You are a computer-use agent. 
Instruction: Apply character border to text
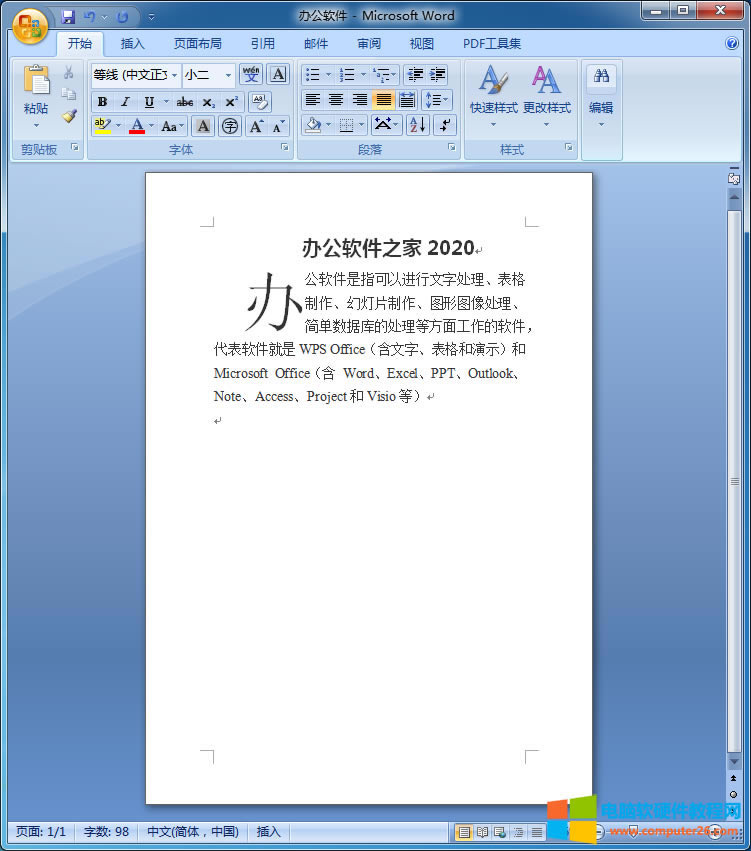pos(278,74)
